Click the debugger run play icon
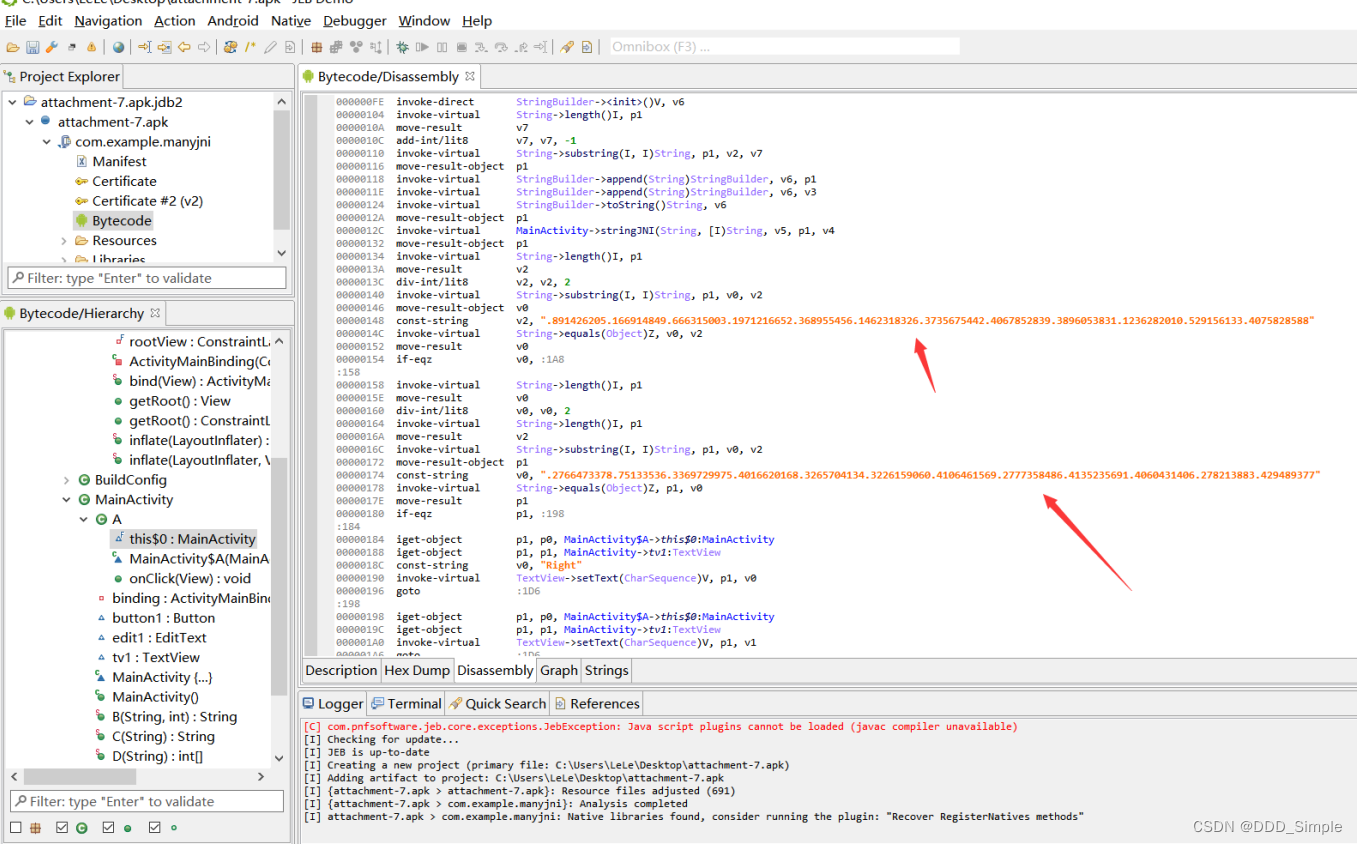 (x=422, y=47)
